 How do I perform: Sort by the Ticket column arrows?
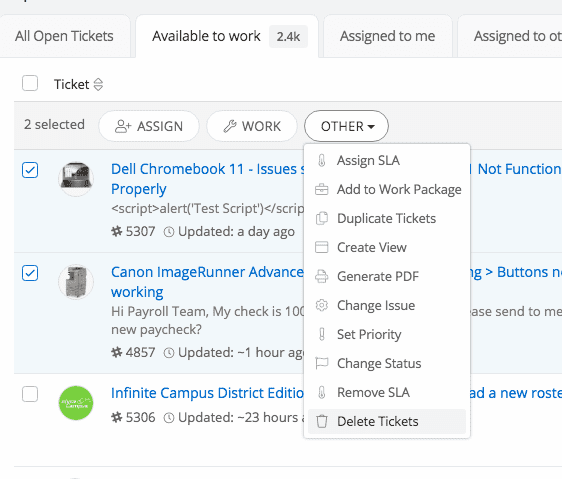click(x=98, y=85)
